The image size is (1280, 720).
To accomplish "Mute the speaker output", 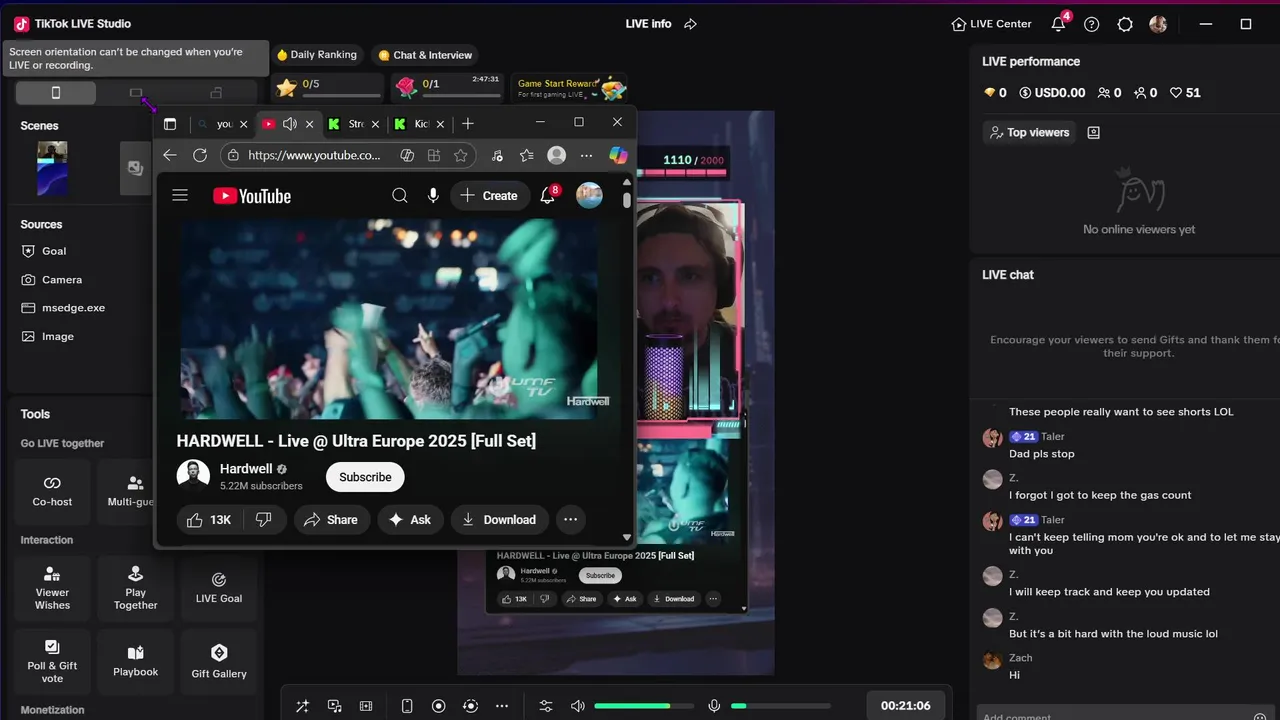I will (577, 706).
